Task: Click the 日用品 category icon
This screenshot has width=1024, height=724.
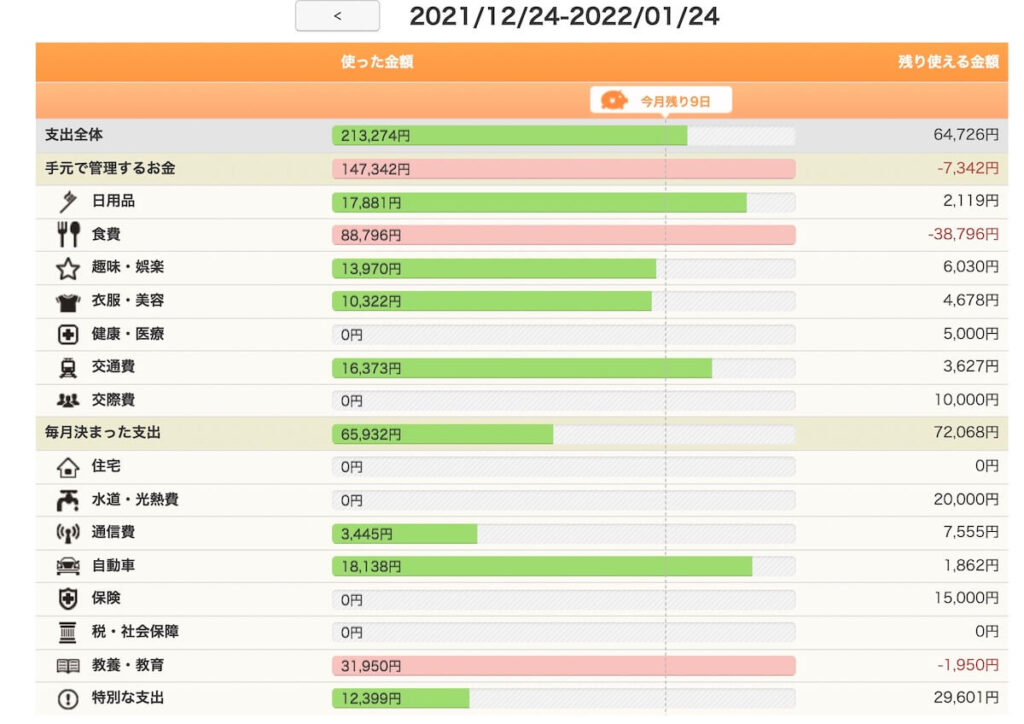Action: click(68, 201)
